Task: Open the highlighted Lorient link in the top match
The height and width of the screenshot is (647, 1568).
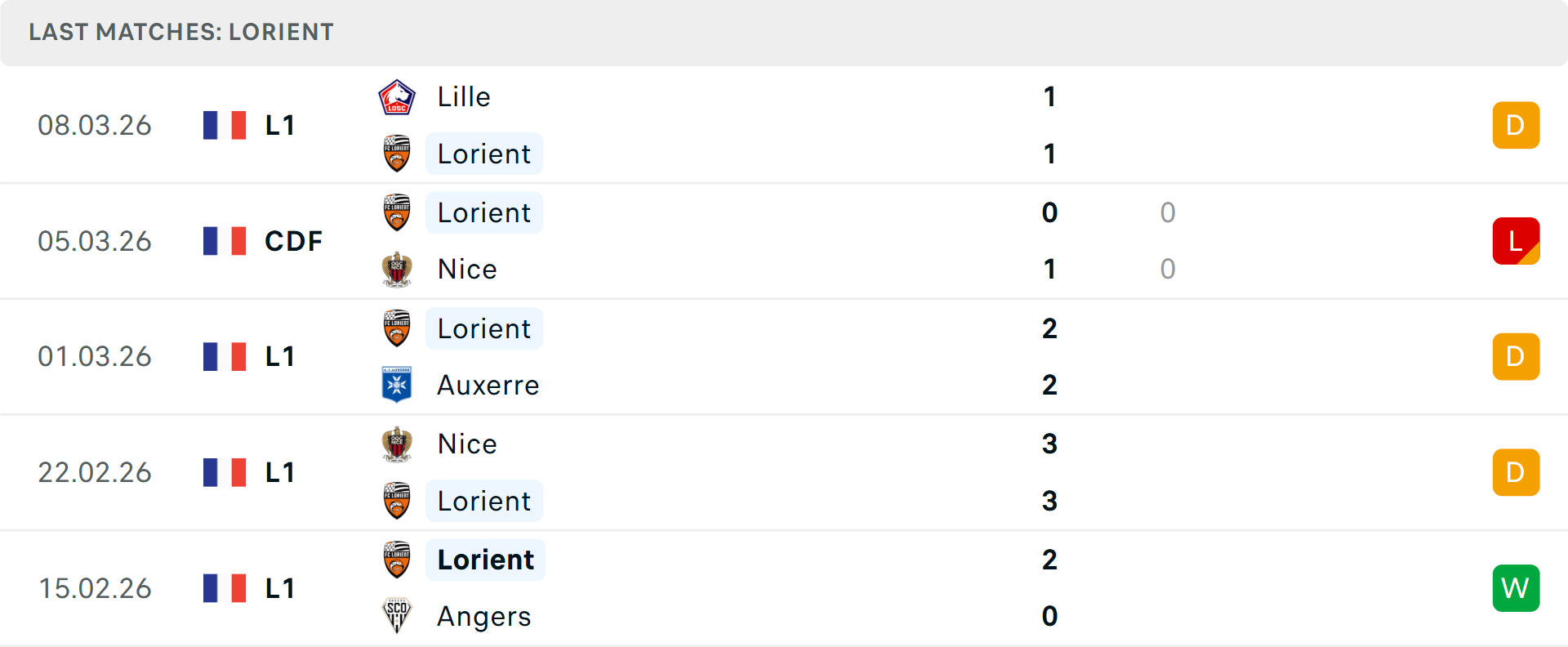Action: [483, 154]
